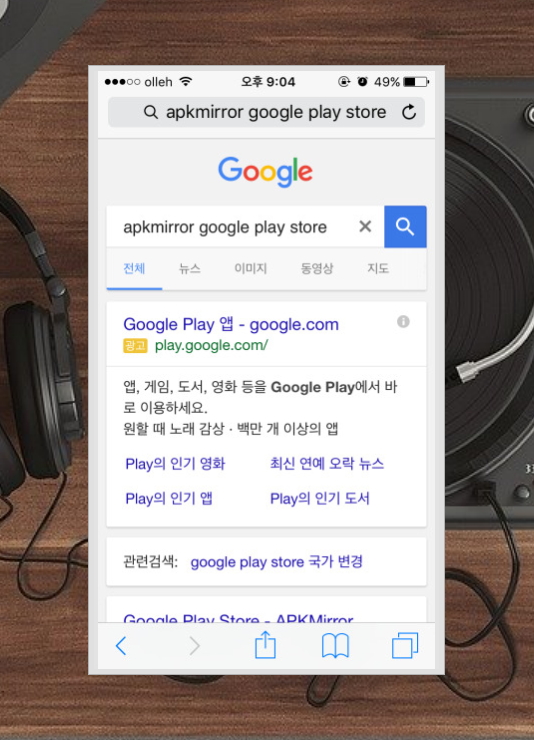Tap magnifier icon in Safari address bar
The image size is (534, 740).
point(150,112)
